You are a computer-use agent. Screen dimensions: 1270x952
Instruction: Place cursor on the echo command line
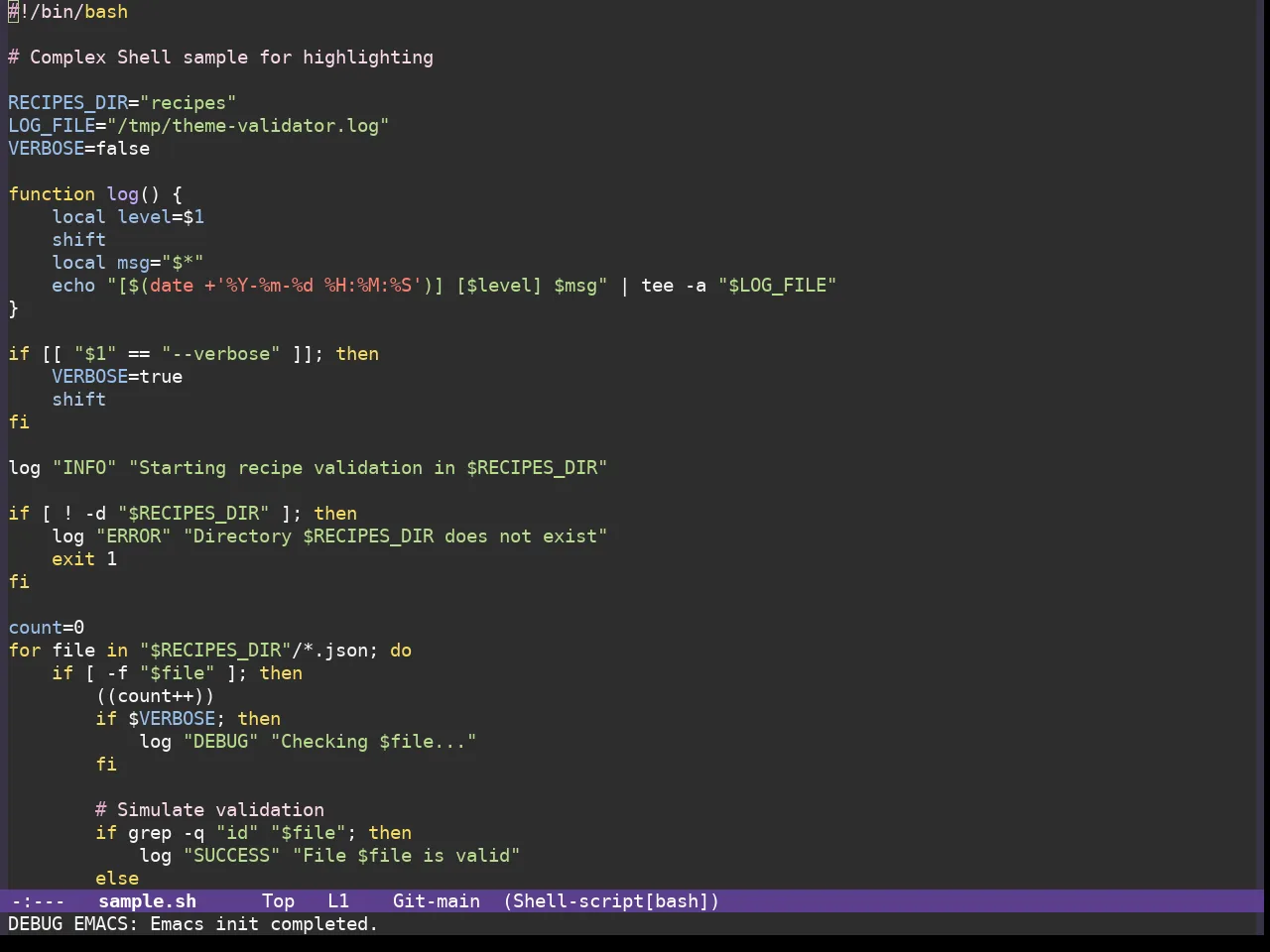point(444,286)
